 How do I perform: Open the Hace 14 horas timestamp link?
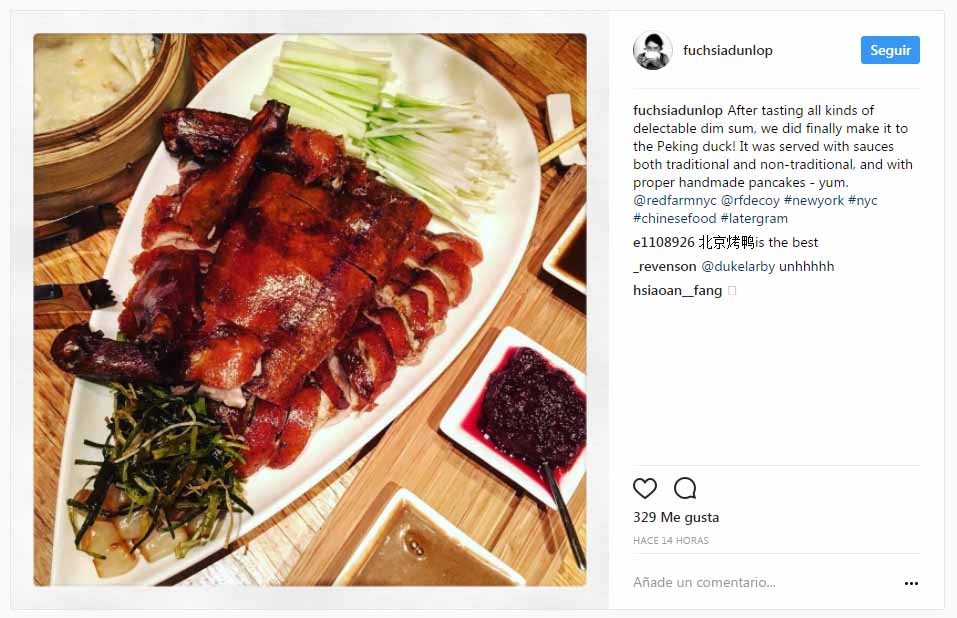pos(671,541)
